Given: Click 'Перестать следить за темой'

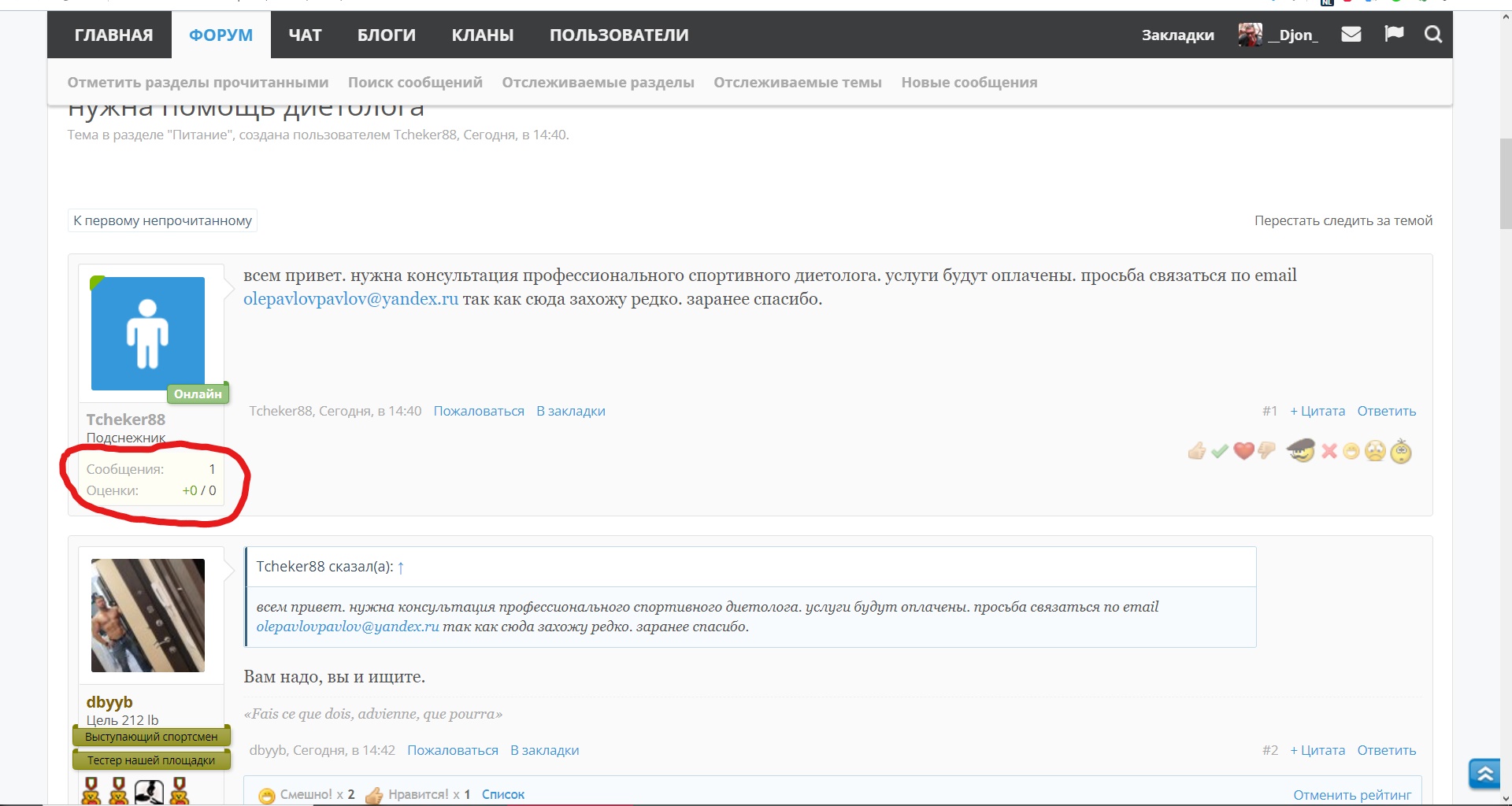Looking at the screenshot, I should [1343, 220].
